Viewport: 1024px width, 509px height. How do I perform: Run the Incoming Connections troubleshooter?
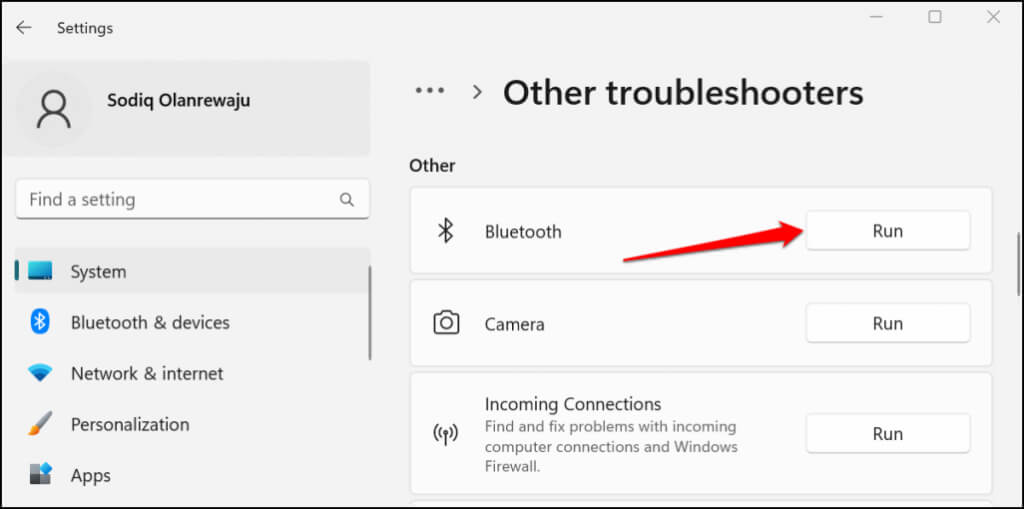887,434
